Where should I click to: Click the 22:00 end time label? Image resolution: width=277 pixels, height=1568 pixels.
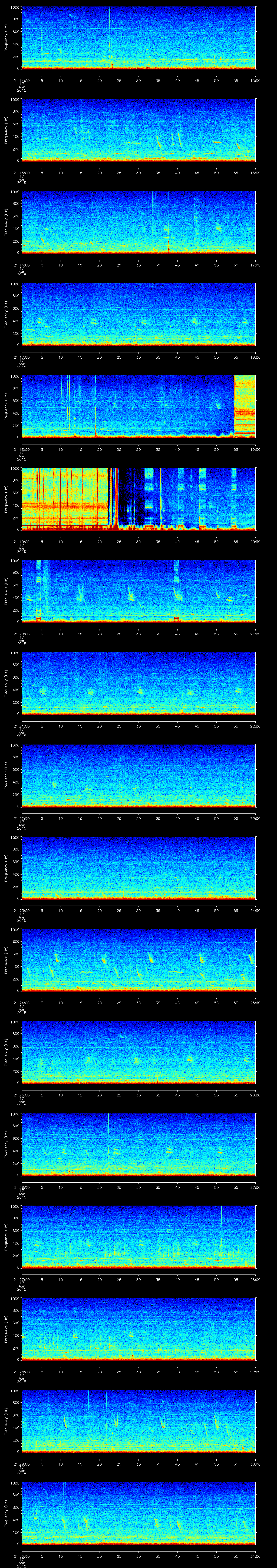click(255, 726)
